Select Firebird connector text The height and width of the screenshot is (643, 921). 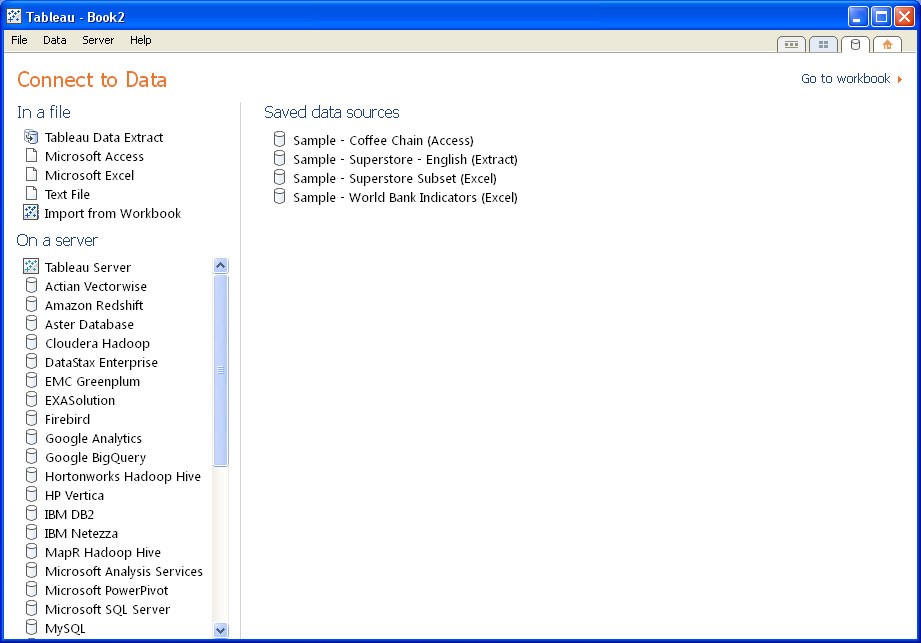point(68,419)
